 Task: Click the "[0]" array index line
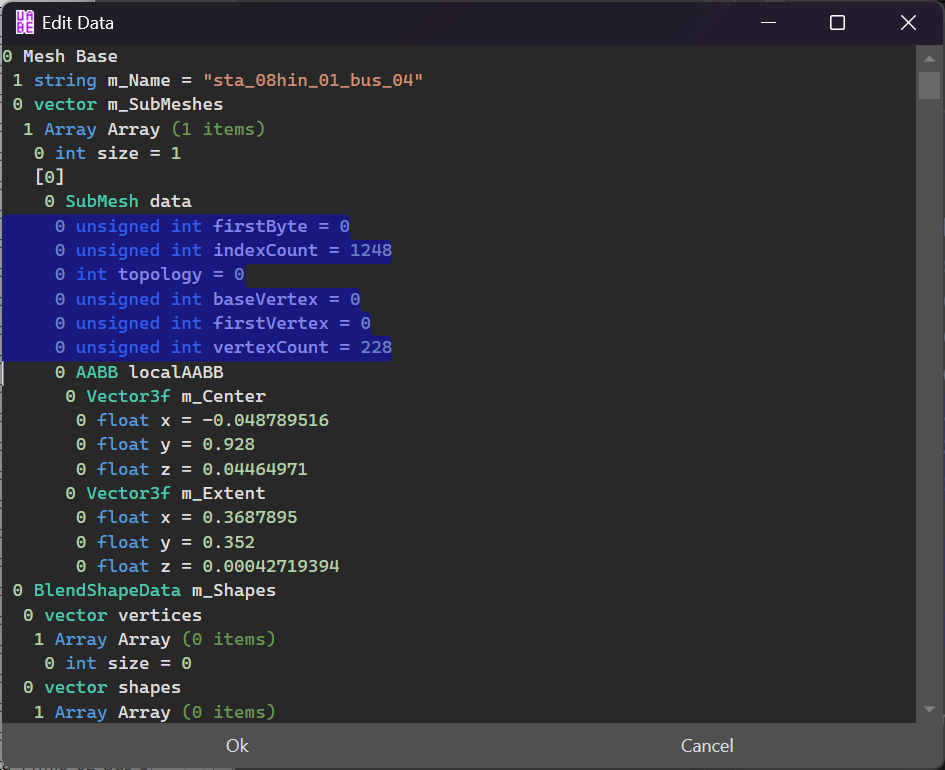[x=49, y=177]
